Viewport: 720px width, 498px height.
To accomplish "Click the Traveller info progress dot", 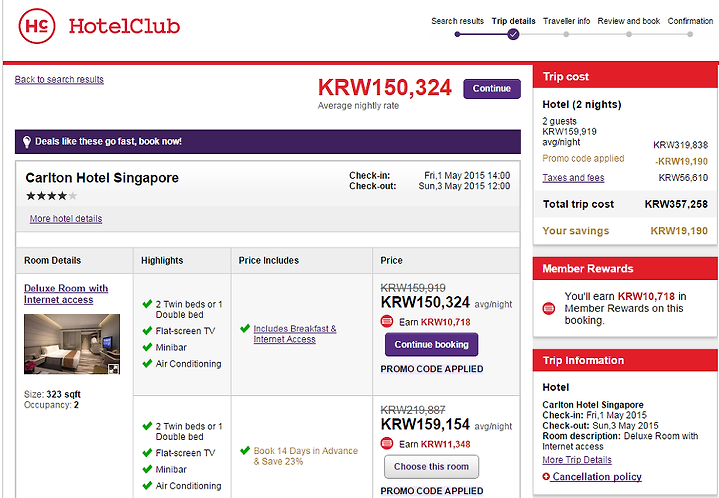I will point(566,34).
